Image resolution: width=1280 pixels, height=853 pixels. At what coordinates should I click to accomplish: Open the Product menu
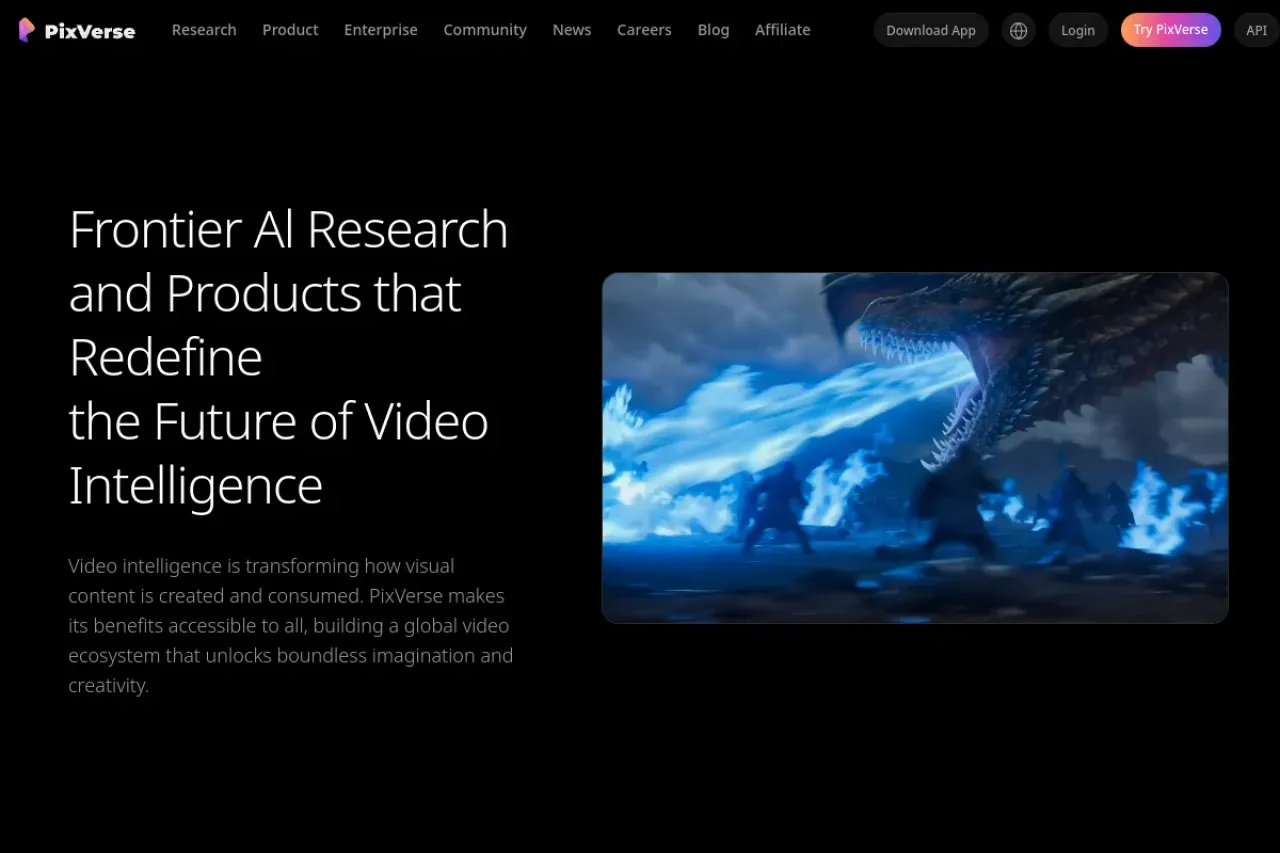290,30
